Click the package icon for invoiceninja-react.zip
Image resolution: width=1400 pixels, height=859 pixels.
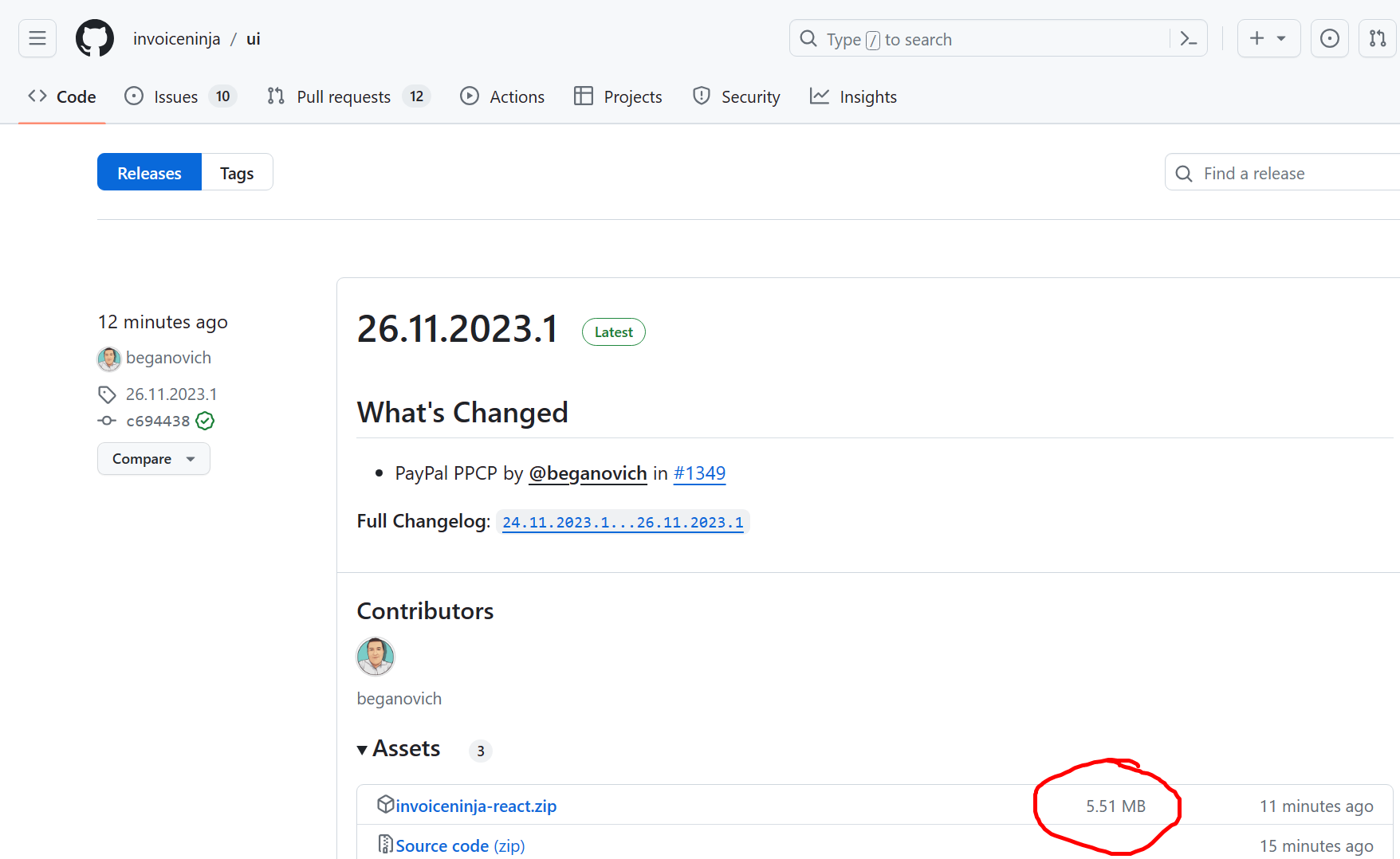click(385, 804)
